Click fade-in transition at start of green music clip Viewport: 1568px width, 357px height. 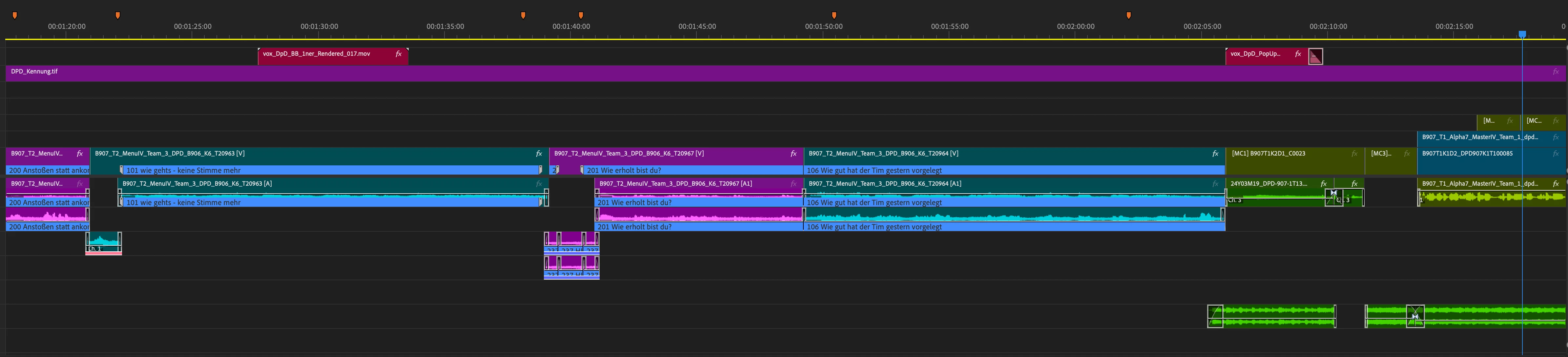(1215, 316)
